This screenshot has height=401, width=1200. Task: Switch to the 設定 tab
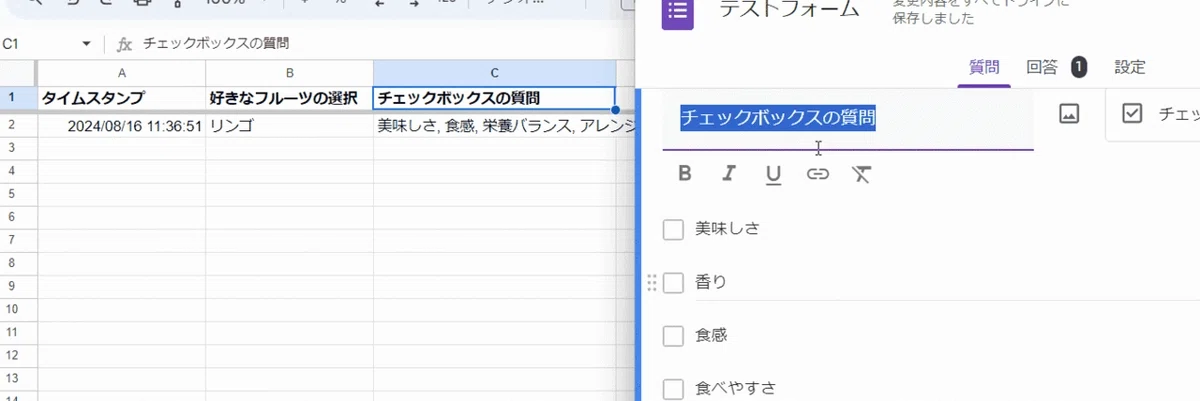(x=1130, y=68)
